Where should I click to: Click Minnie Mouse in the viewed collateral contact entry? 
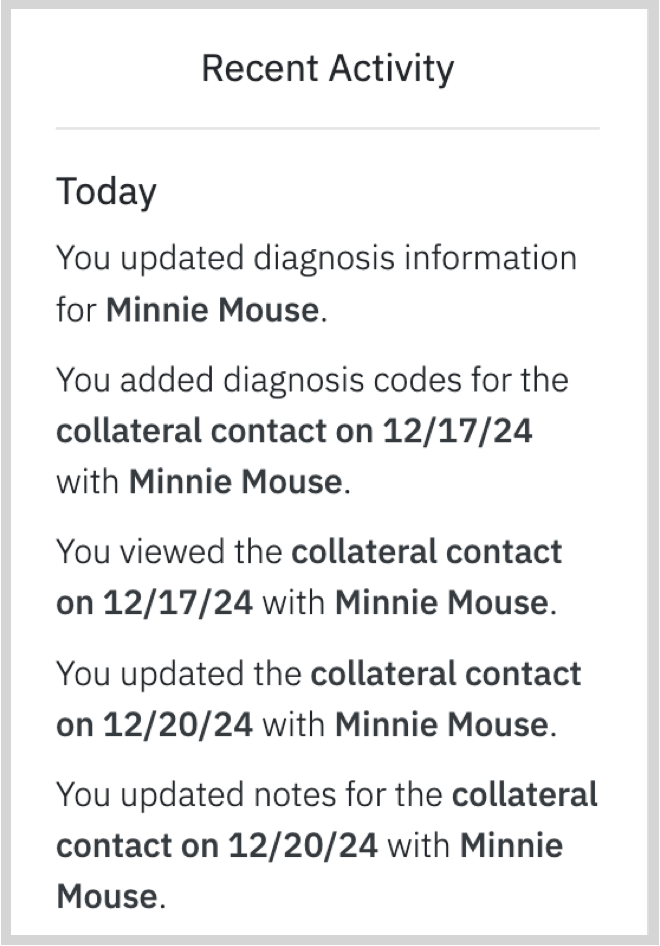[x=442, y=603]
